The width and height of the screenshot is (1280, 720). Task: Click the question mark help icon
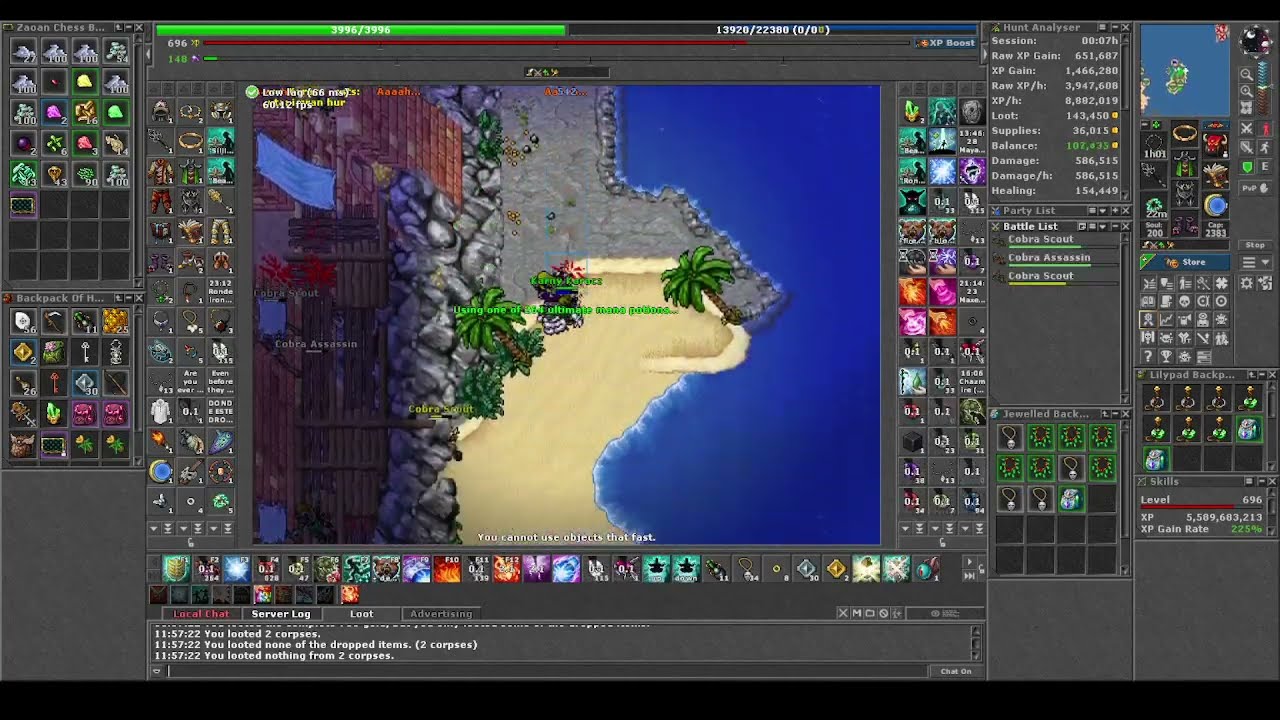click(x=1148, y=356)
